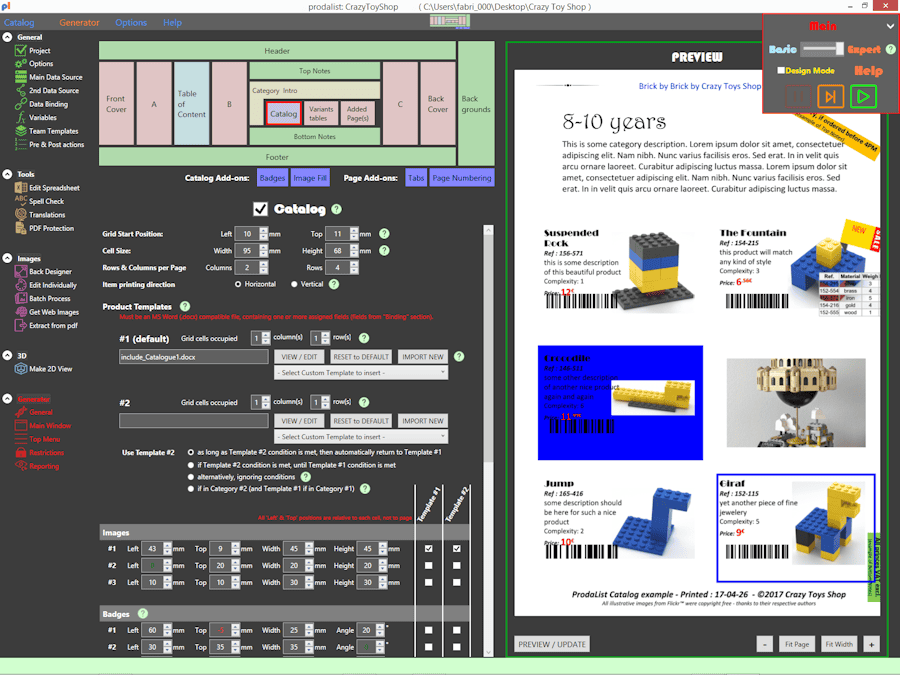Select the Table of Content block
This screenshot has width=900, height=675.
tap(192, 103)
